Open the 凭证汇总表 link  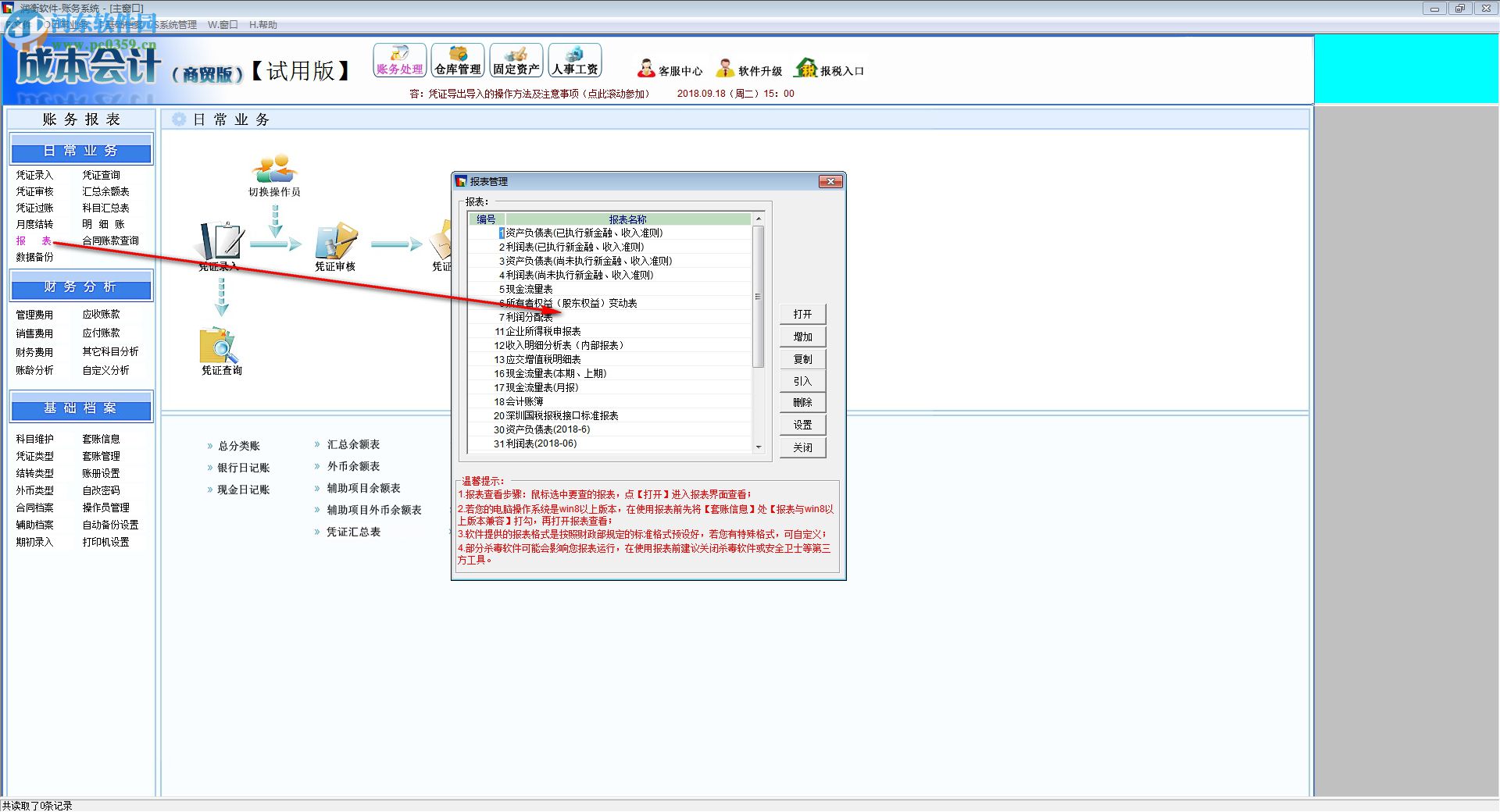pyautogui.click(x=353, y=532)
